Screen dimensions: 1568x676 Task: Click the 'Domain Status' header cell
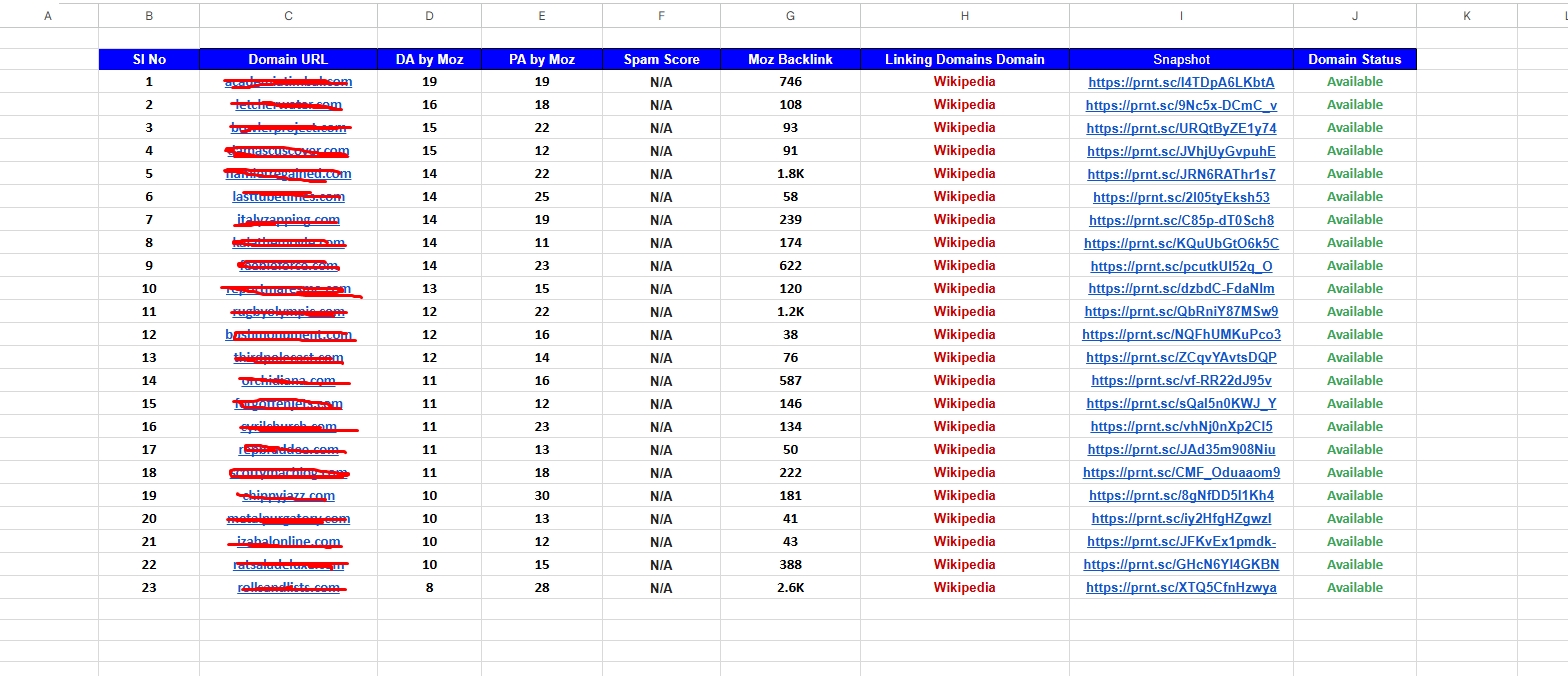pyautogui.click(x=1354, y=59)
